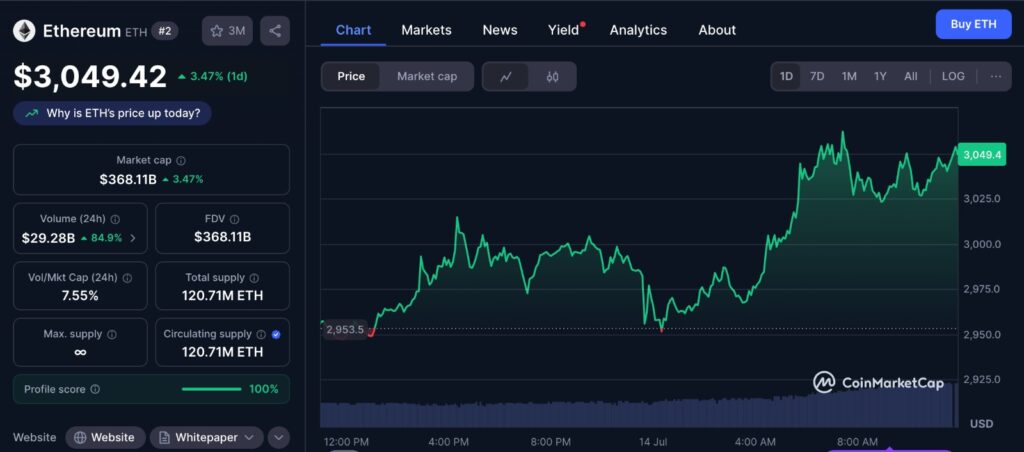
Task: Click the trend arrow icon in price-up question
Action: (x=31, y=114)
